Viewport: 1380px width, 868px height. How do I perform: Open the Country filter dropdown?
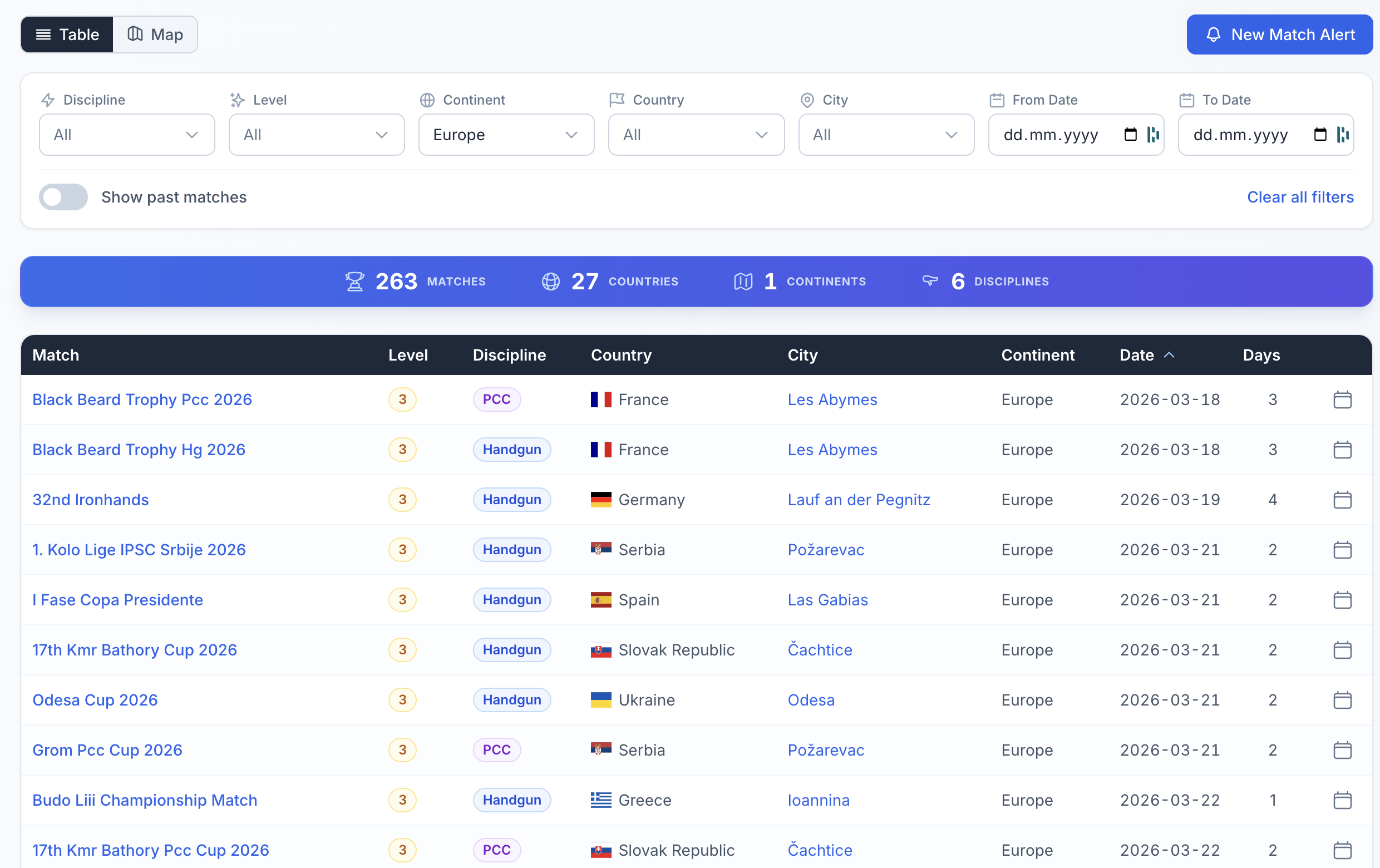(696, 135)
